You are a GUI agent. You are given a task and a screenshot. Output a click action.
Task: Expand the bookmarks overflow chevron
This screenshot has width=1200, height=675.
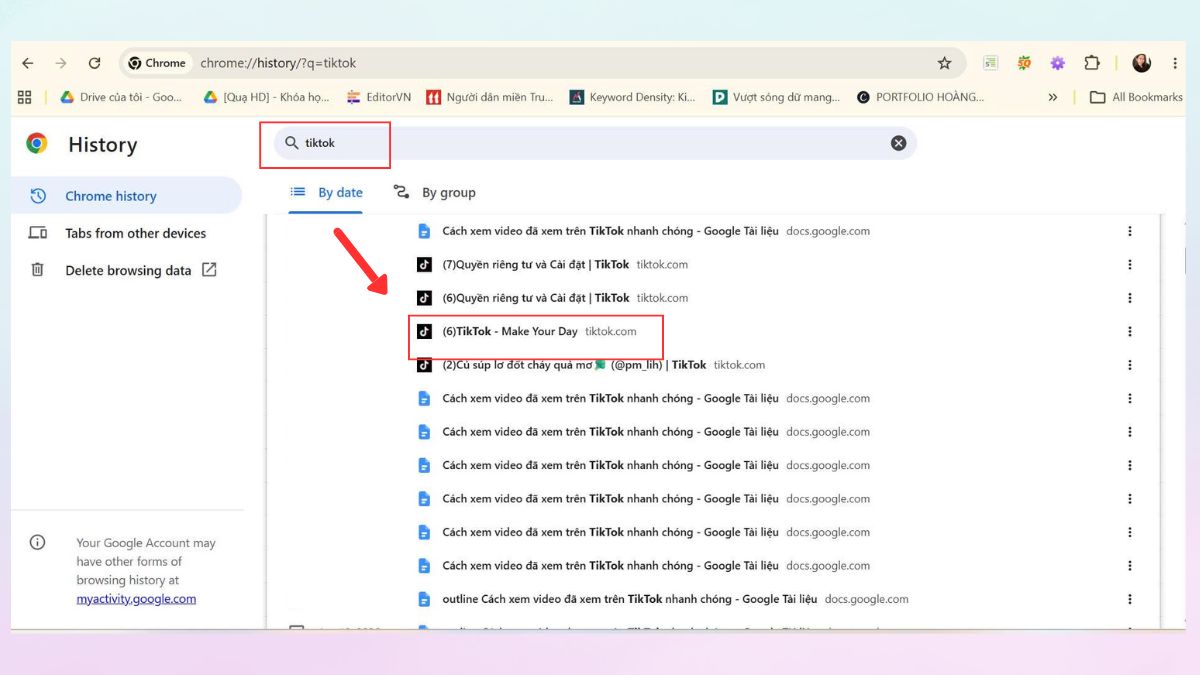point(1052,97)
